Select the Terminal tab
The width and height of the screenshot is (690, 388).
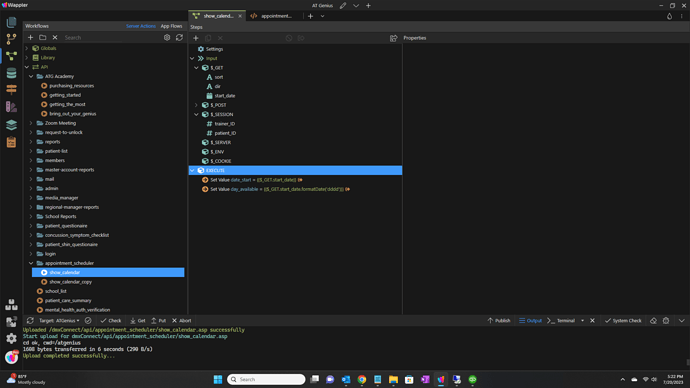coord(562,321)
